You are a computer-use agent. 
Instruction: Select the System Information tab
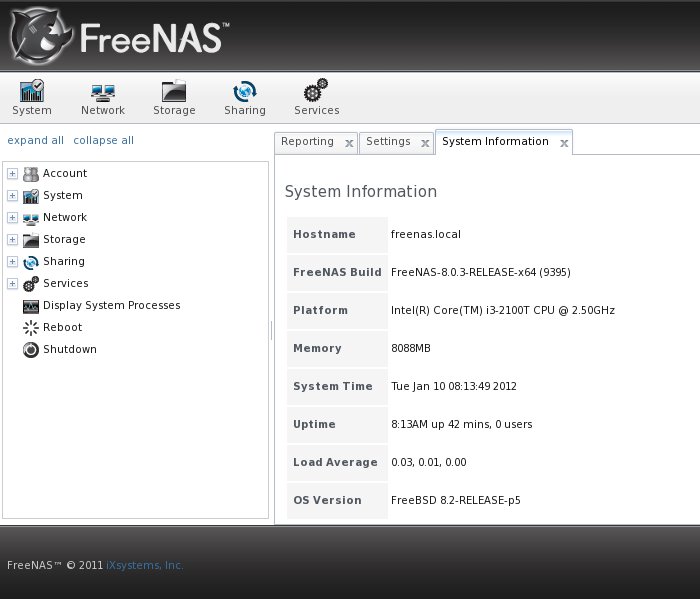pos(495,141)
